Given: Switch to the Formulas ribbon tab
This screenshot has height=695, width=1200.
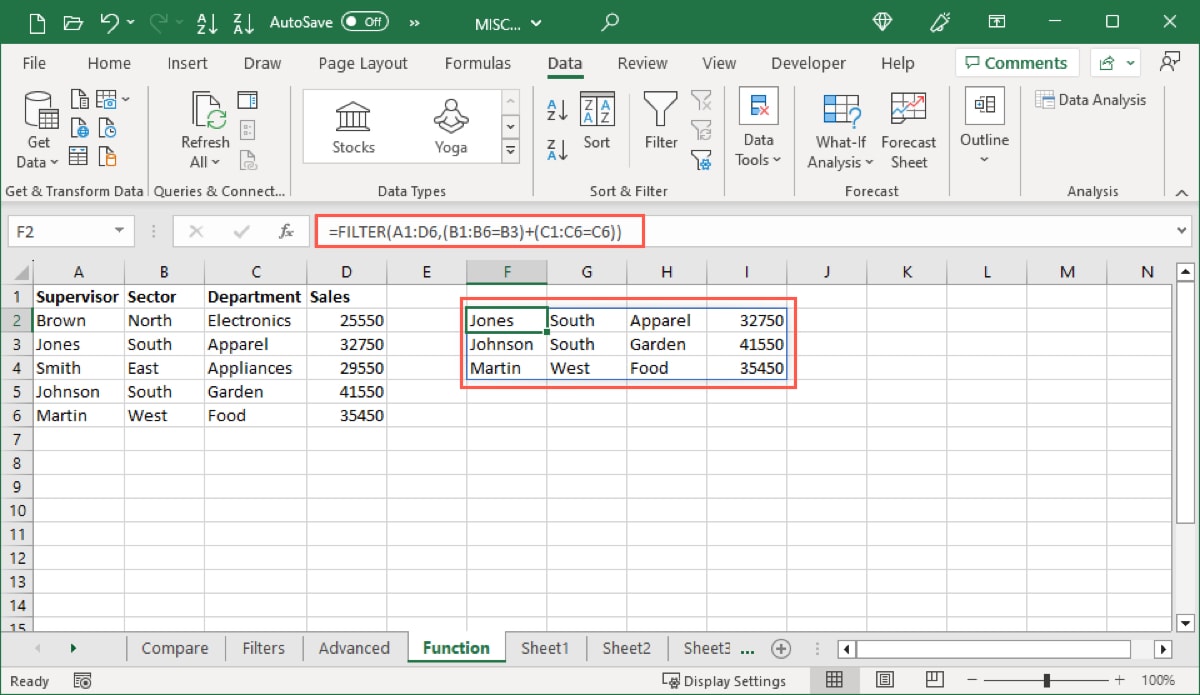Looking at the screenshot, I should (x=478, y=62).
